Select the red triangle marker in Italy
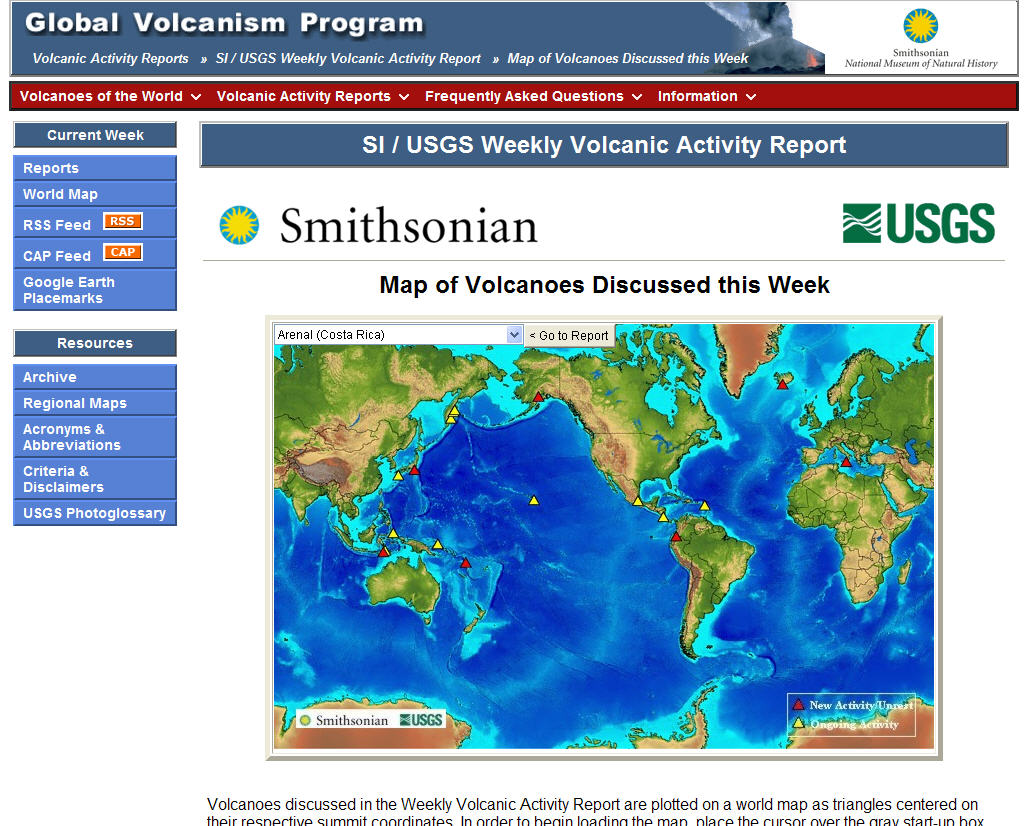This screenshot has height=826, width=1027. (846, 462)
